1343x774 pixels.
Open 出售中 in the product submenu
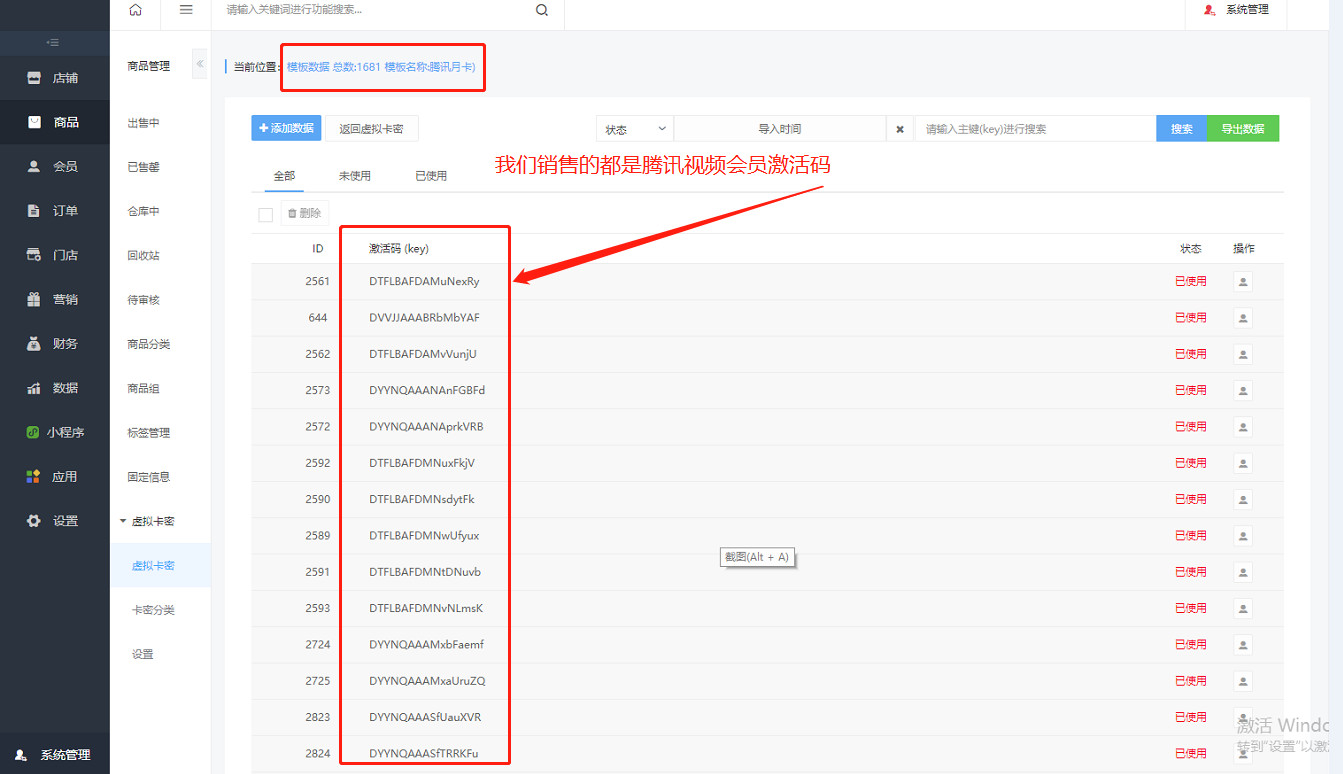(143, 123)
